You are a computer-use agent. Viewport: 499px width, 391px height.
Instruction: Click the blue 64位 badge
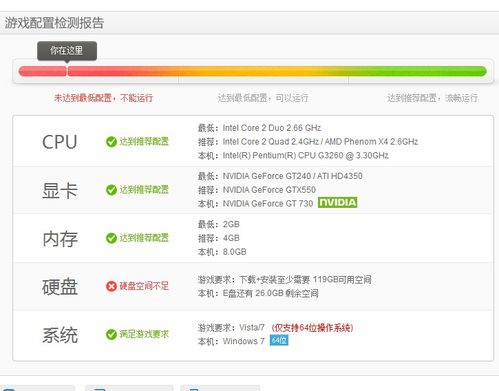coord(279,340)
